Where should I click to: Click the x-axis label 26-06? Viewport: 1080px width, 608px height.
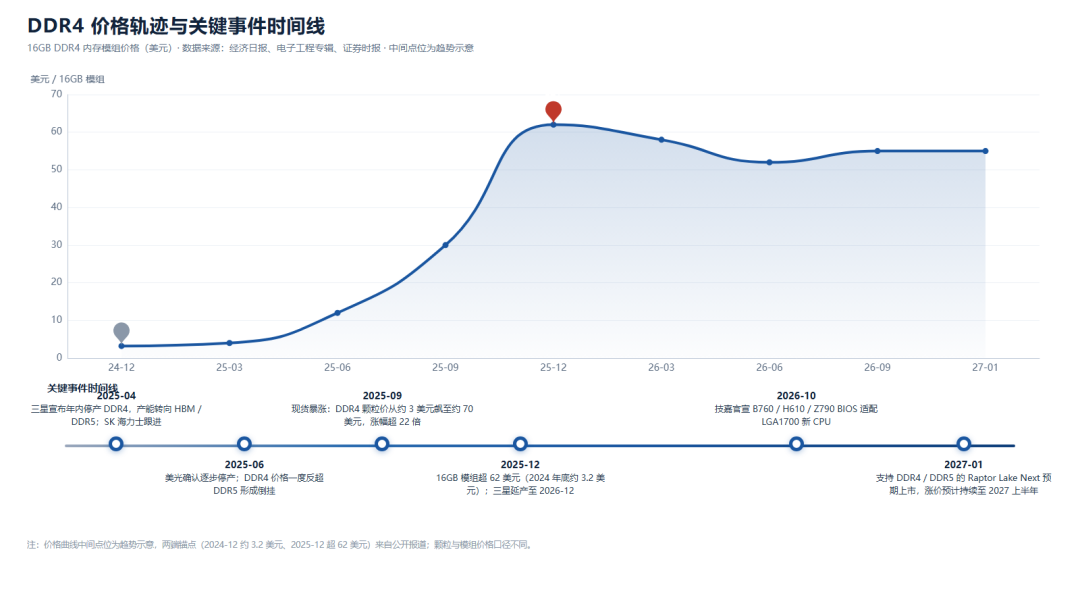[x=769, y=368]
